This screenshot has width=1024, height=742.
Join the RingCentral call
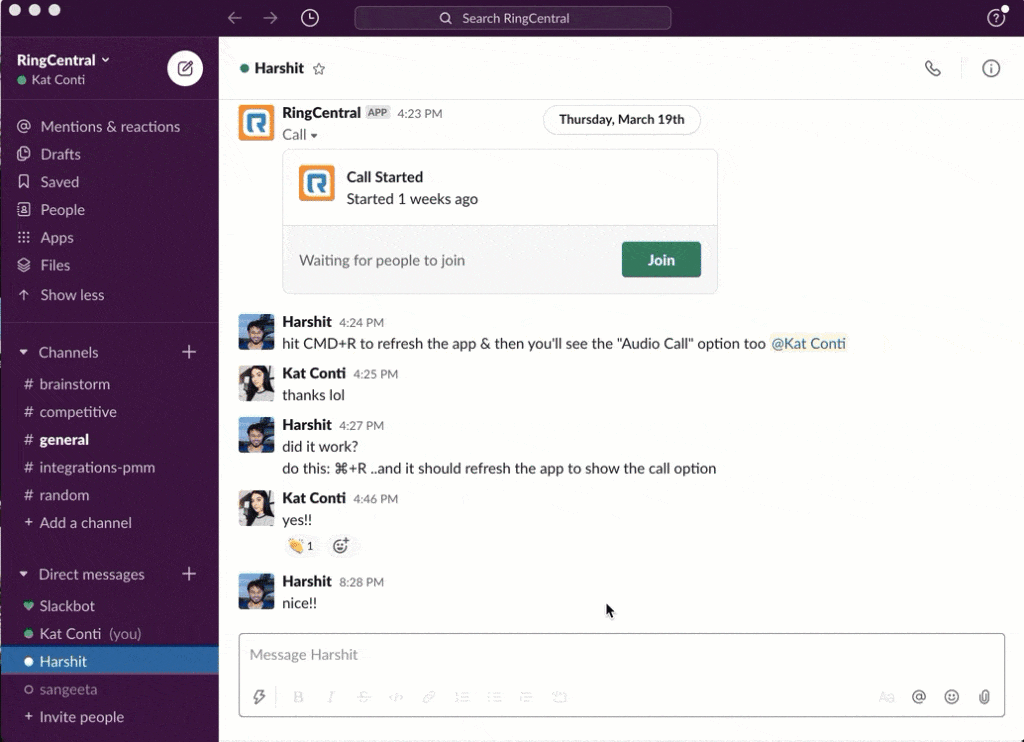point(661,260)
